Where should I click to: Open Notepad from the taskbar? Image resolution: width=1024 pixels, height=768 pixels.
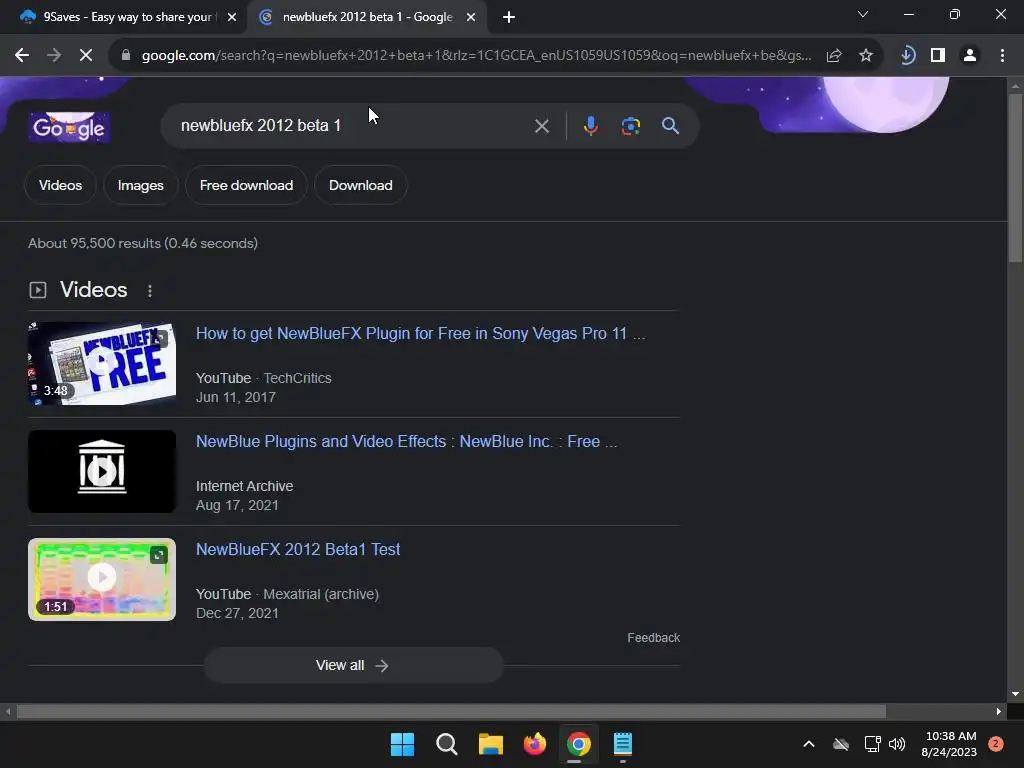coord(622,744)
